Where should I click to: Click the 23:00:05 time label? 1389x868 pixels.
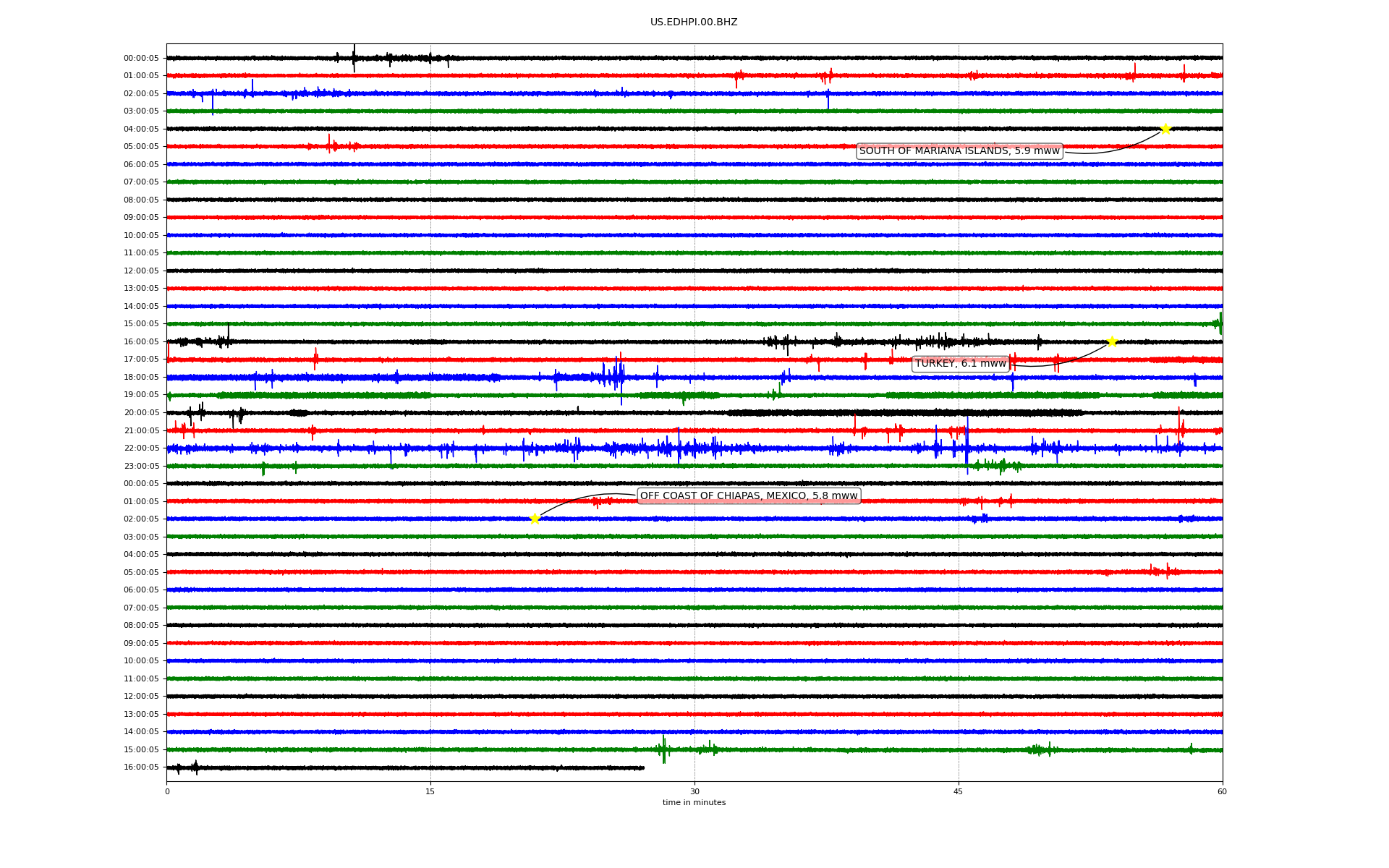[x=141, y=467]
